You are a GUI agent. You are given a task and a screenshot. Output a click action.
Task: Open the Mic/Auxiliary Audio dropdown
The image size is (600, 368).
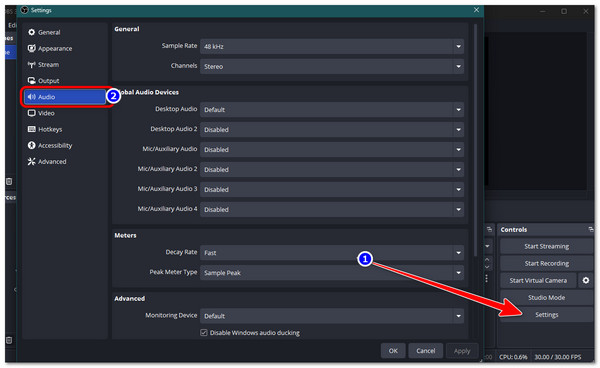point(332,150)
